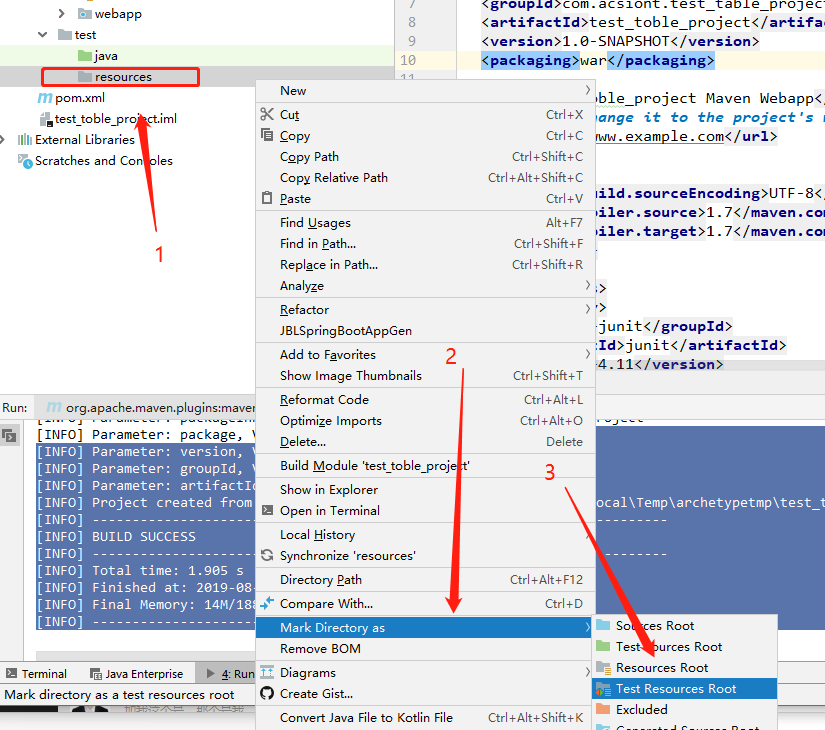The height and width of the screenshot is (730, 825).
Task: Select Find Usages menu item
Action: [x=425, y=223]
